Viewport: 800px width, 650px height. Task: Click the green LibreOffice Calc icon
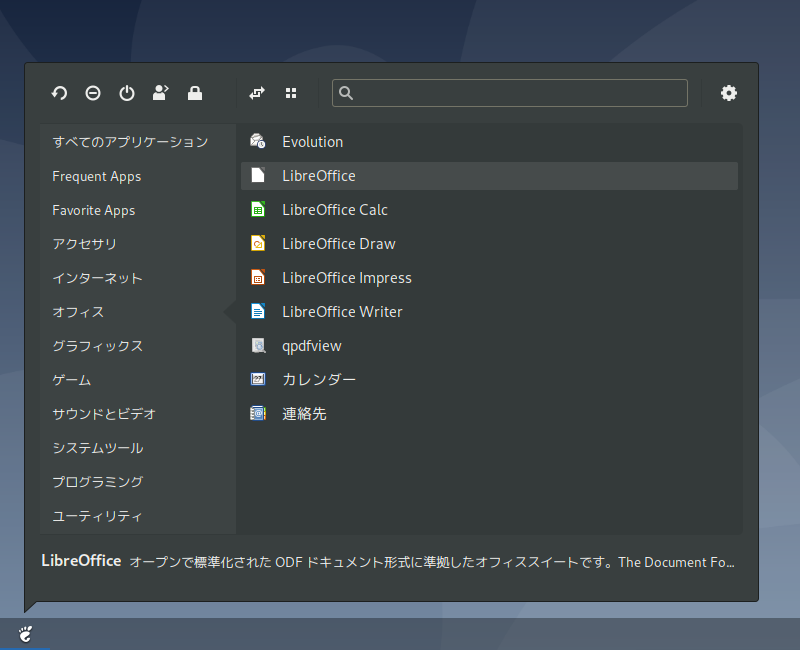tap(258, 209)
